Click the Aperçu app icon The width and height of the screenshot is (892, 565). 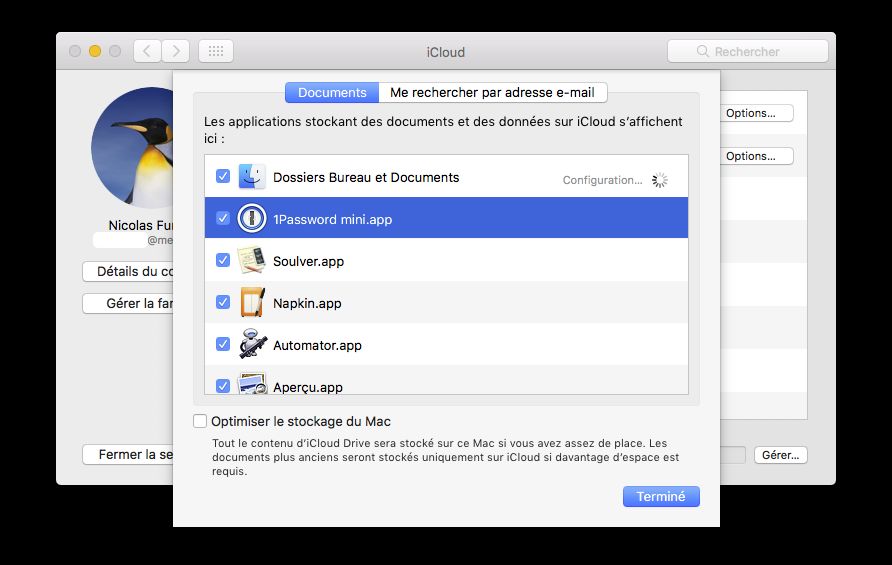(x=252, y=383)
